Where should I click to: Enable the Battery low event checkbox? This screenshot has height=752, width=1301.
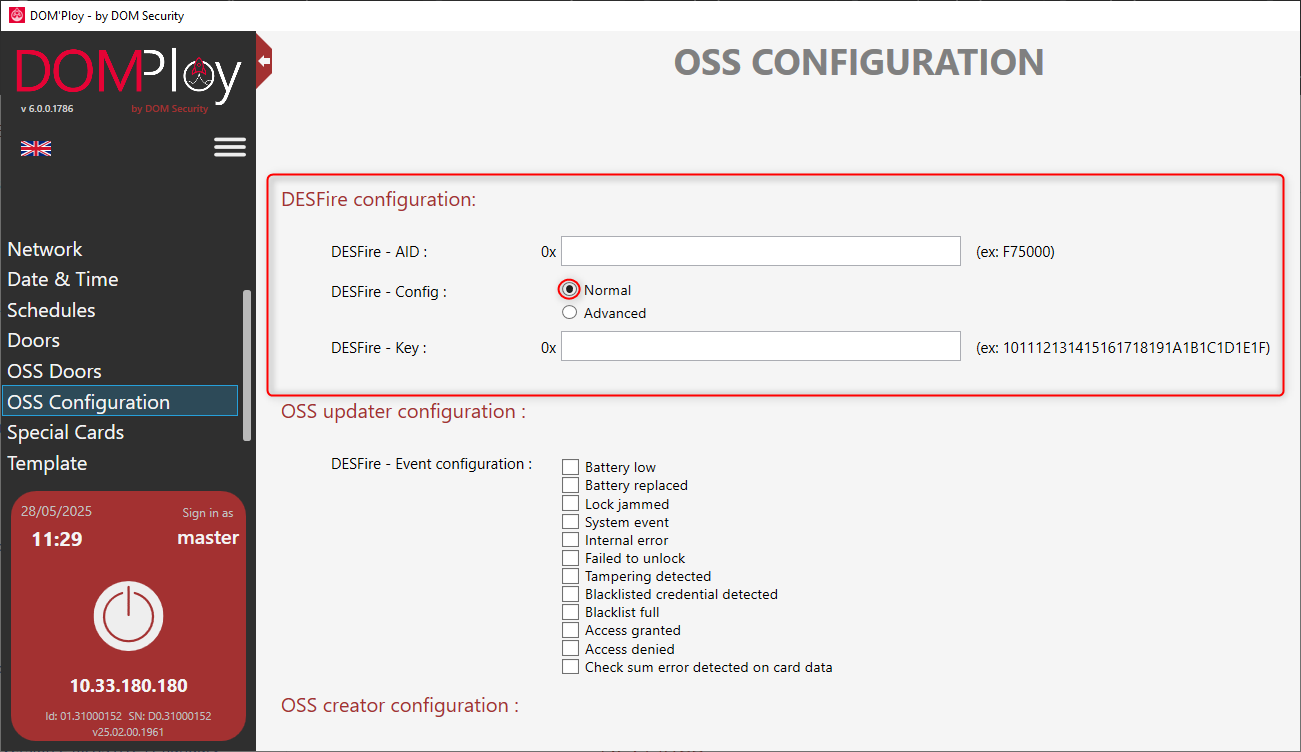pyautogui.click(x=570, y=467)
